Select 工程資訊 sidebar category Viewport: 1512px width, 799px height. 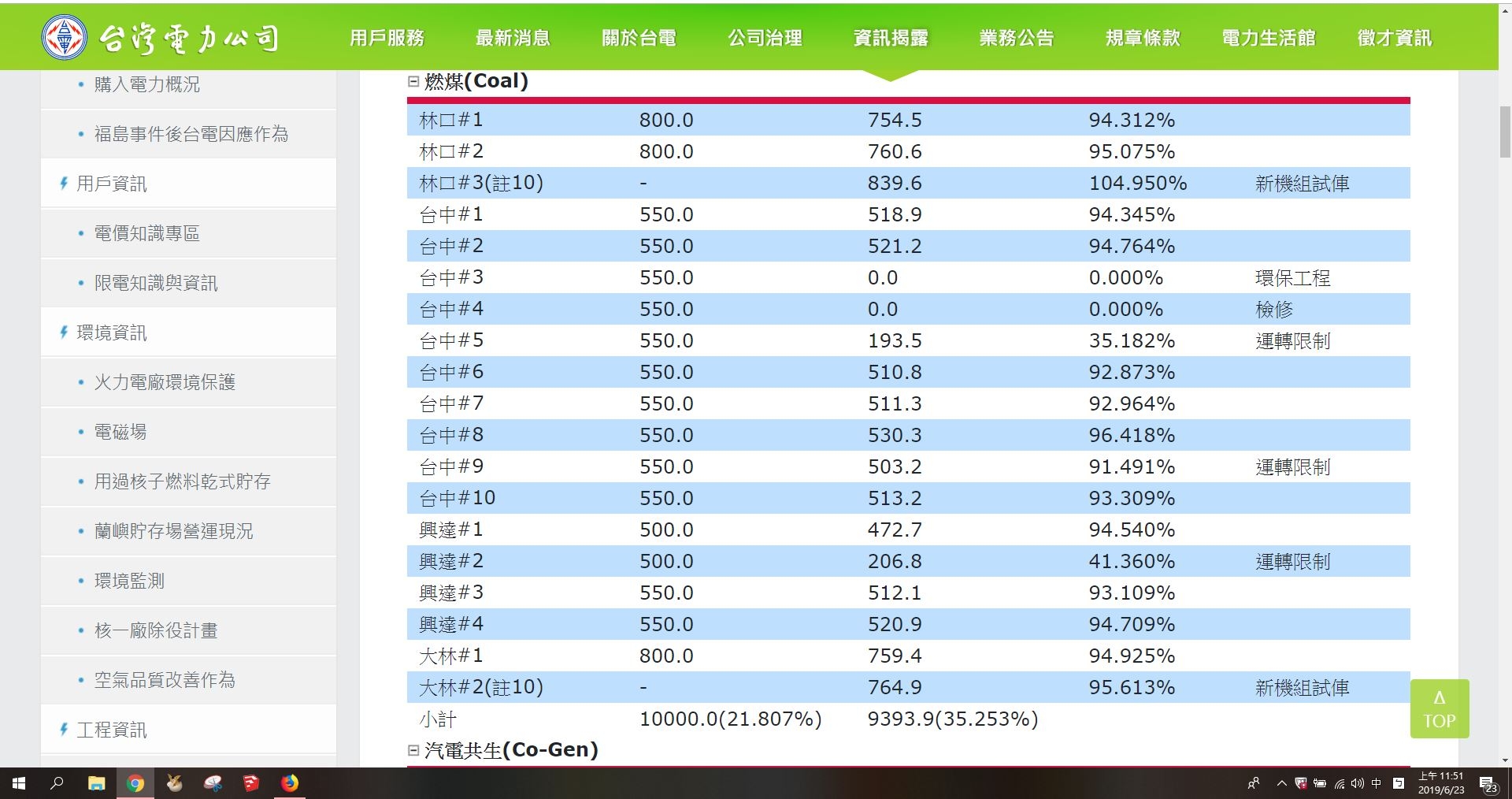[111, 730]
